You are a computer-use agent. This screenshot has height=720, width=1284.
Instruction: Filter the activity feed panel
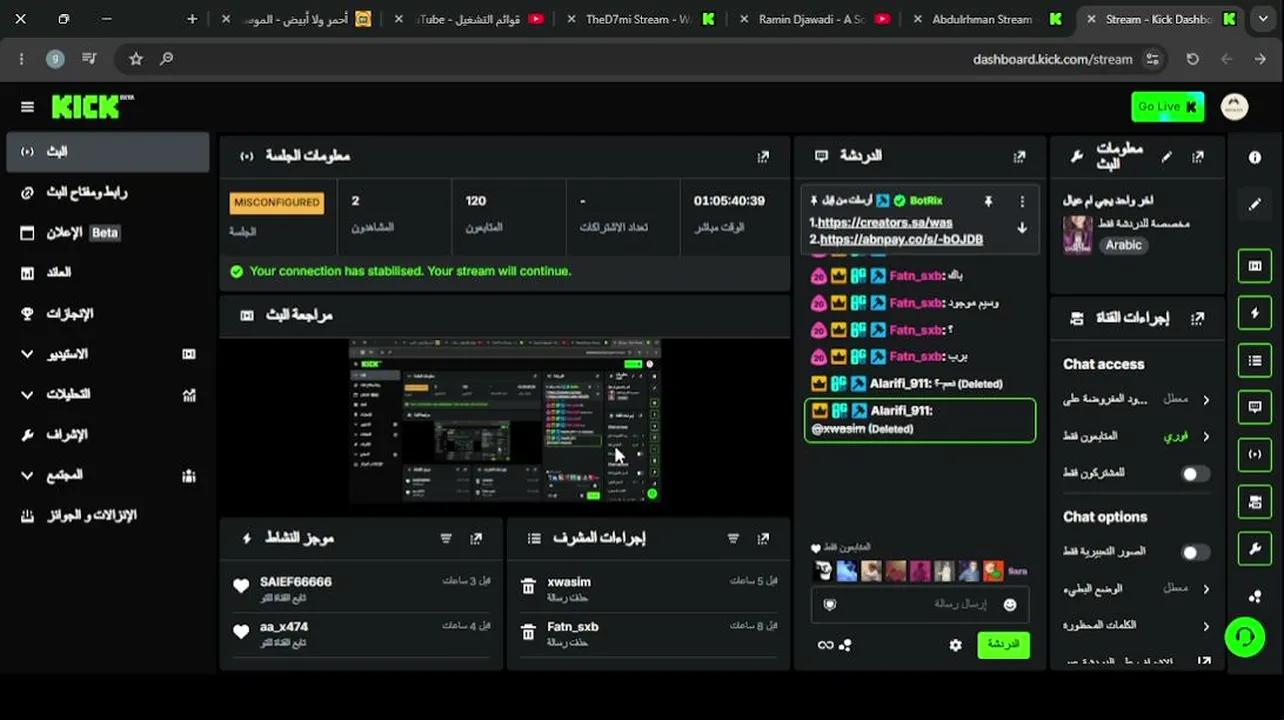pos(446,538)
